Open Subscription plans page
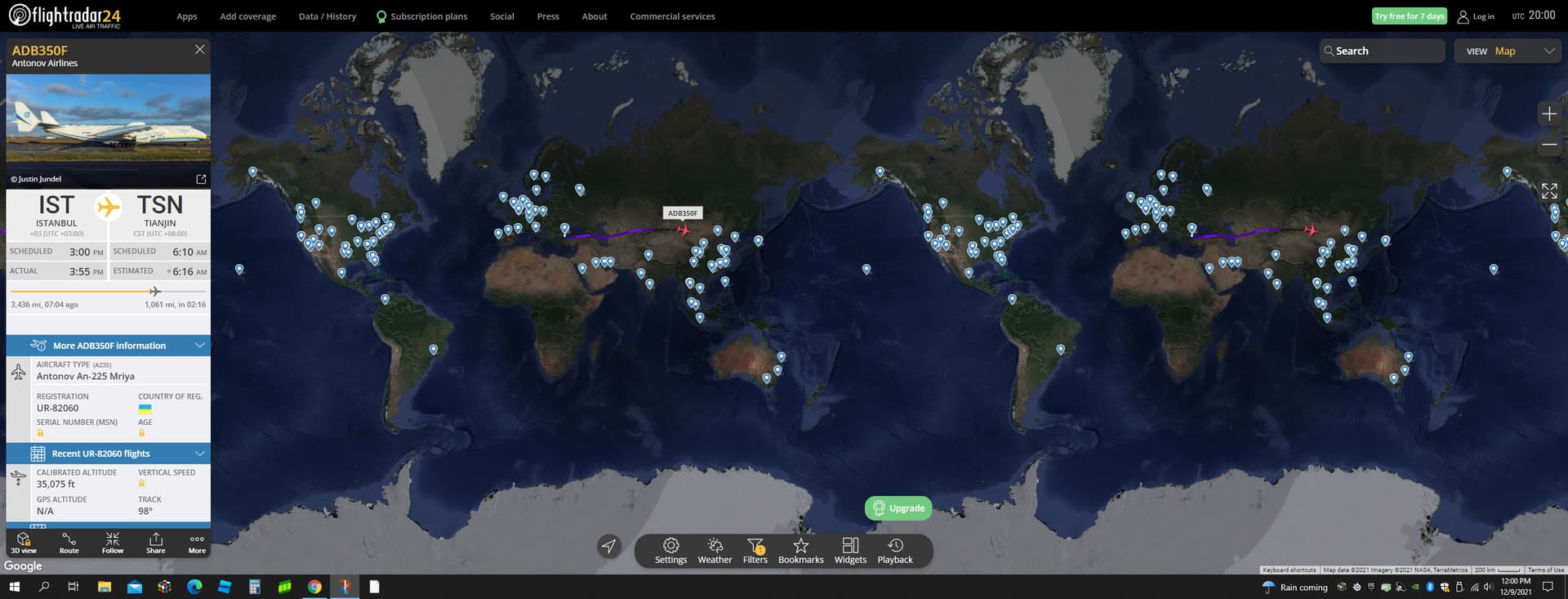 pyautogui.click(x=421, y=16)
